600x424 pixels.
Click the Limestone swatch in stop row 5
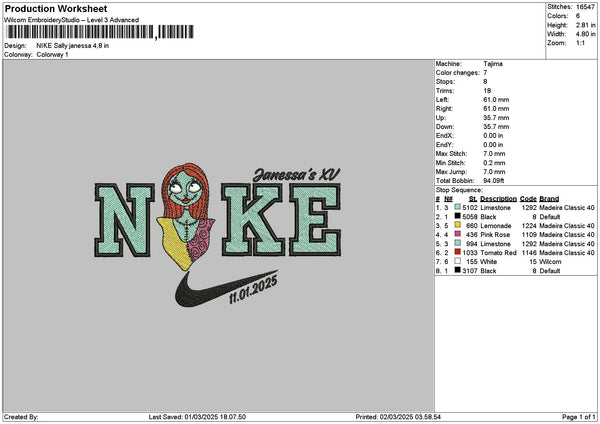tap(457, 243)
